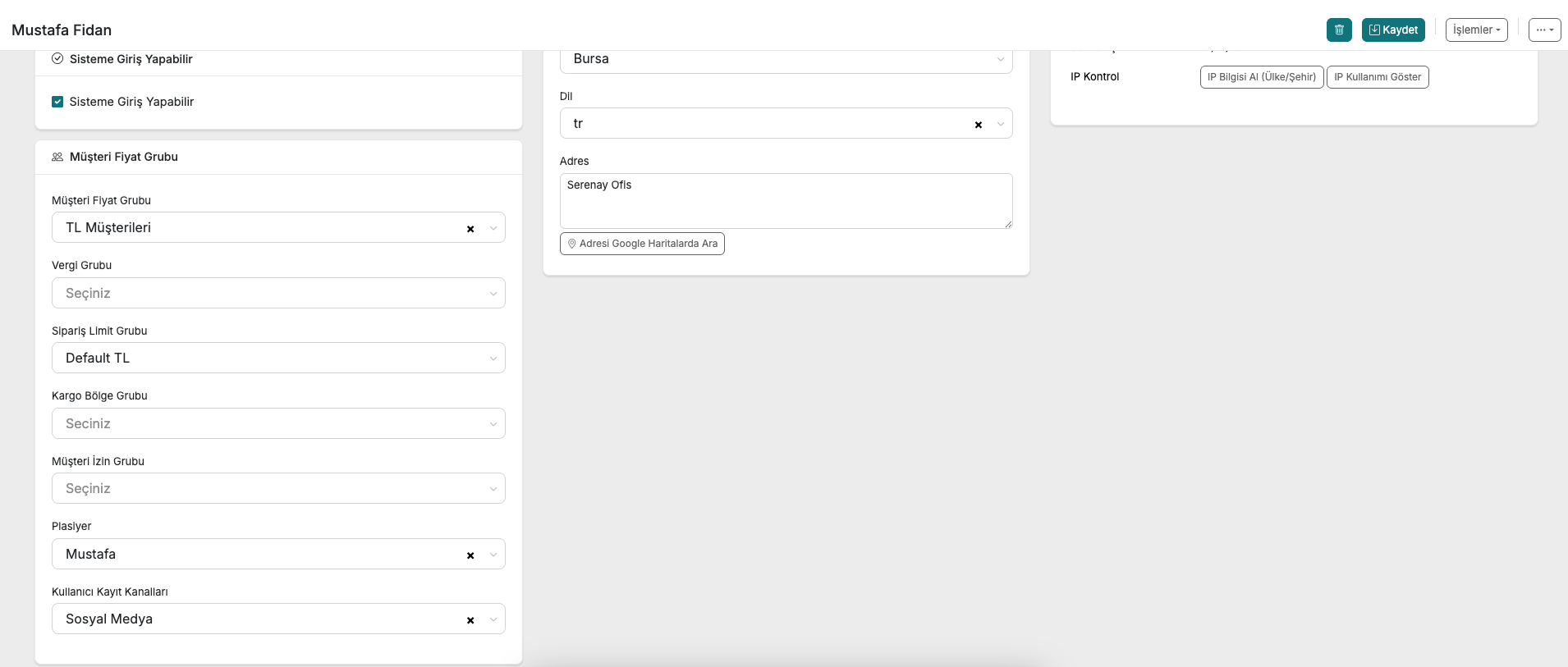Uncheck Sisteme Giriş Yapabilir checkbox
This screenshot has width=1568, height=667.
[57, 102]
